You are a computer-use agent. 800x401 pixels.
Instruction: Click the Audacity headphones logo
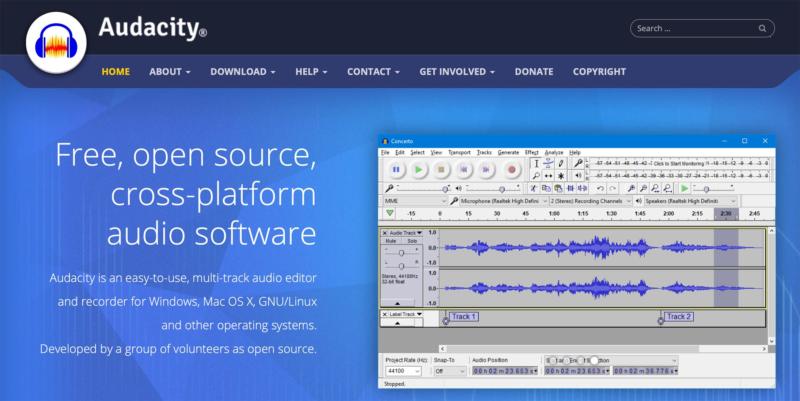tap(56, 43)
